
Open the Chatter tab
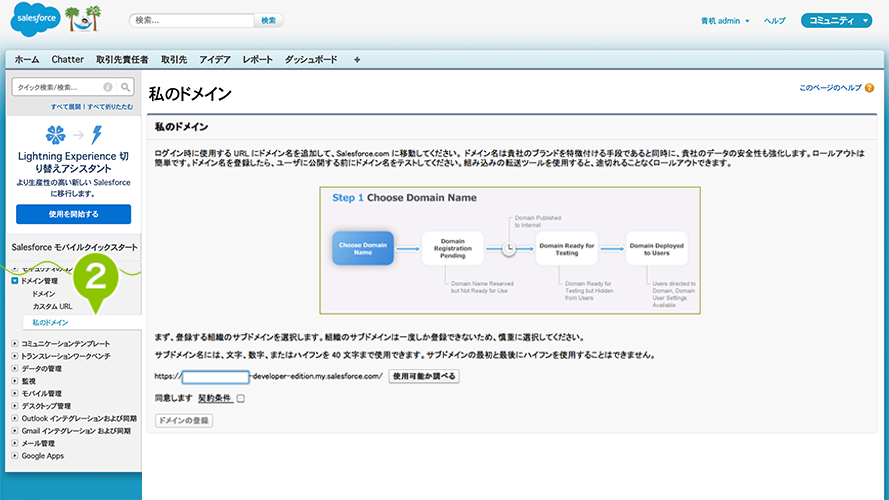coord(67,60)
